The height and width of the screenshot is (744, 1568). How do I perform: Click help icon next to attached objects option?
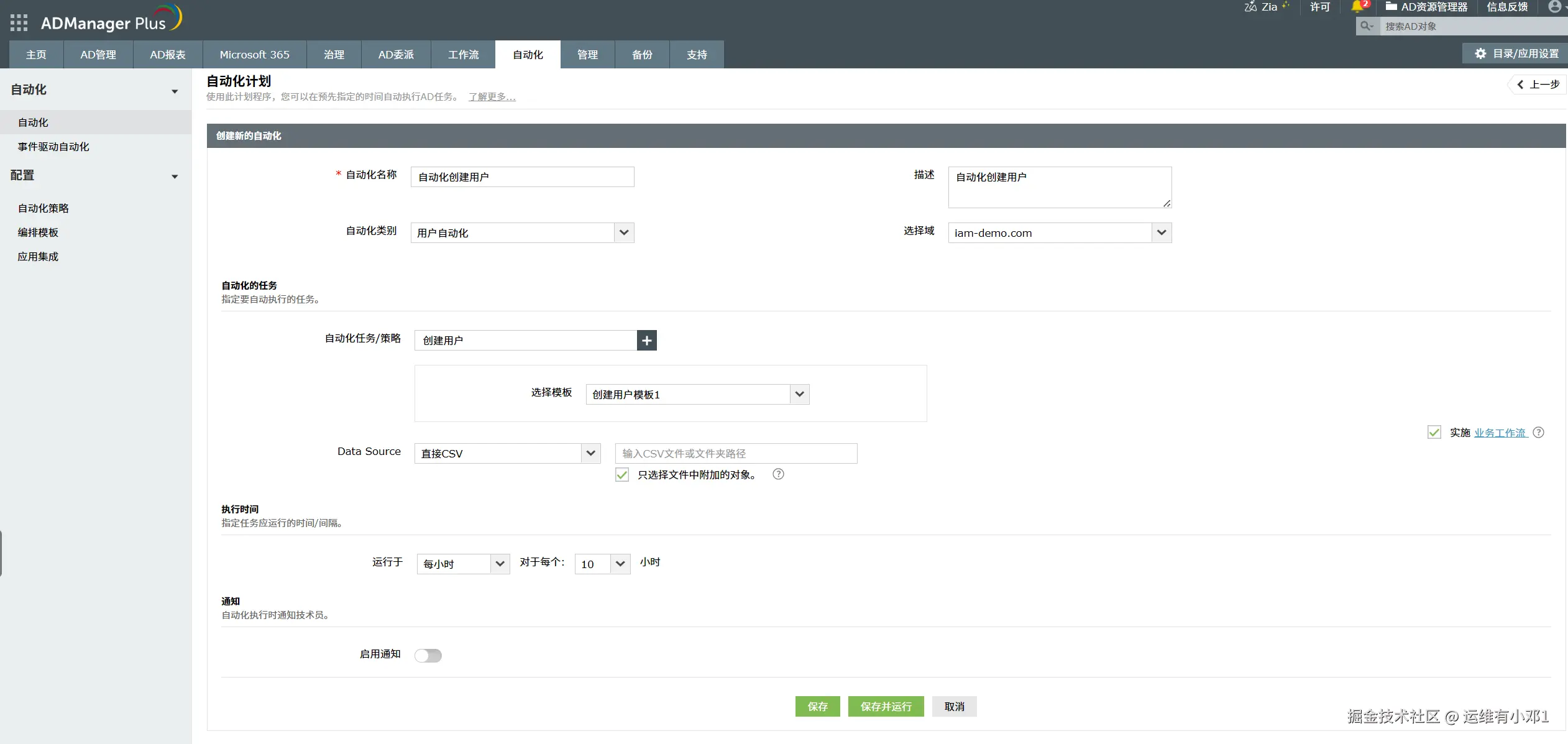(778, 474)
